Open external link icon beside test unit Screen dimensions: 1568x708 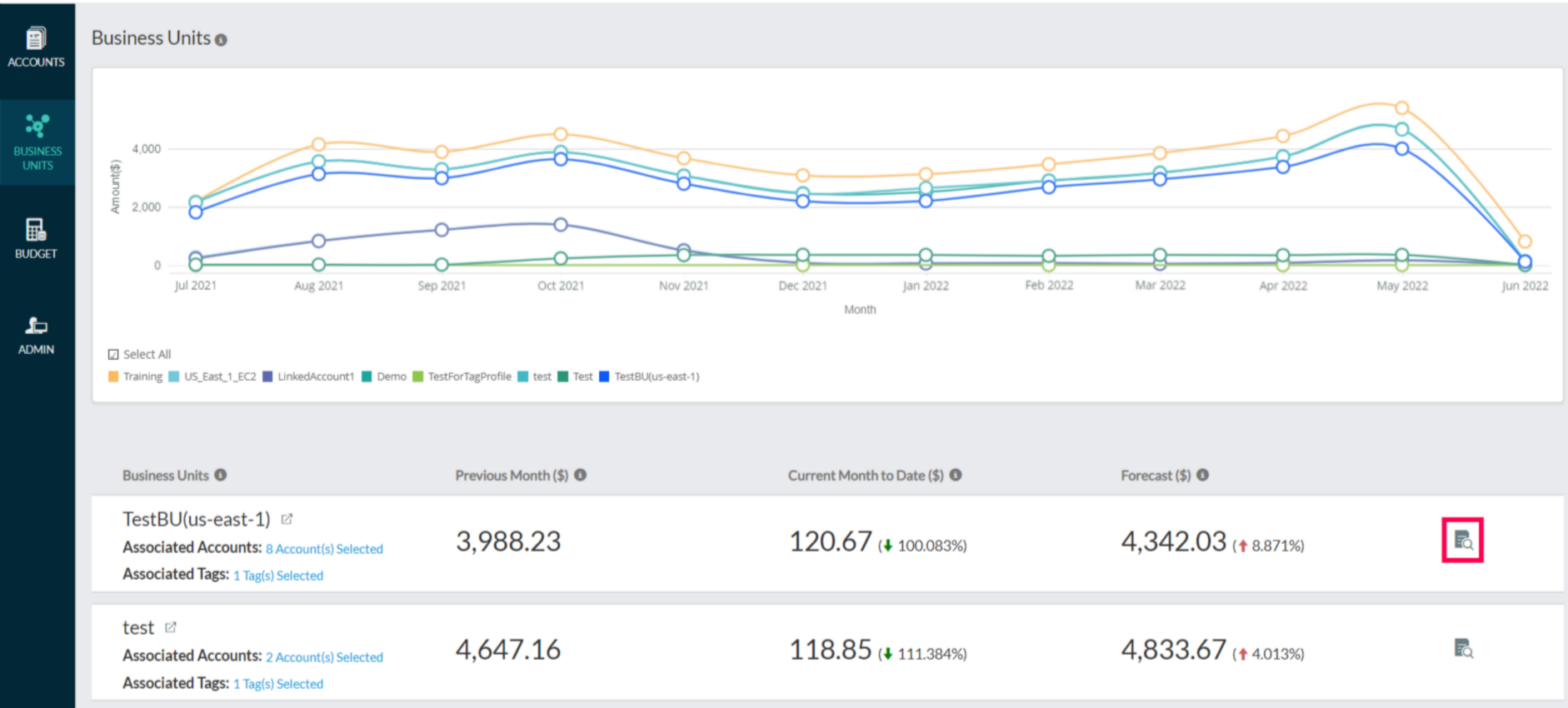(x=171, y=627)
